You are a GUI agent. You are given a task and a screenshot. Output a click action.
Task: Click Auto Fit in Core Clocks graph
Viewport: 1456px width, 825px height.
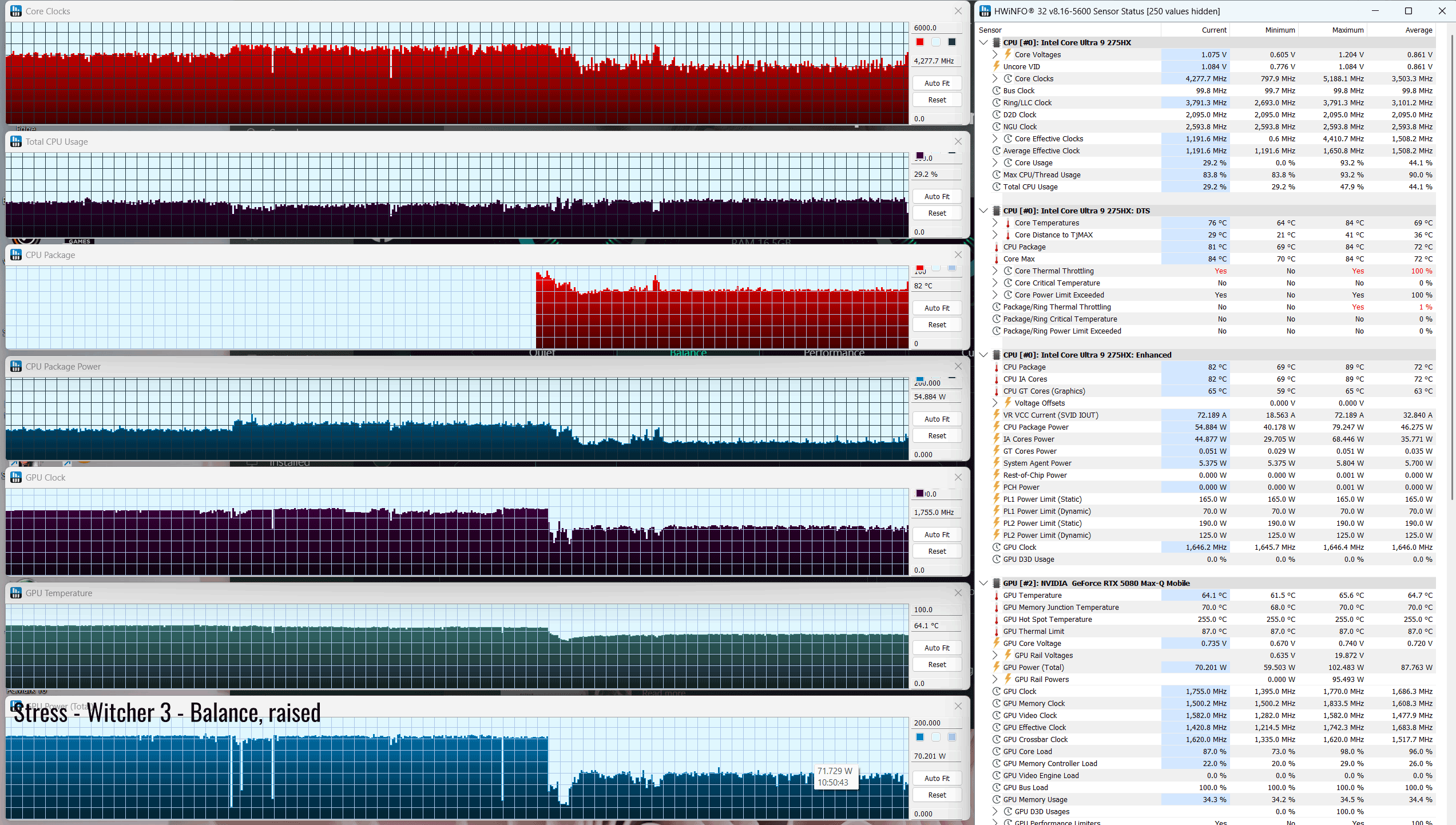(x=937, y=83)
